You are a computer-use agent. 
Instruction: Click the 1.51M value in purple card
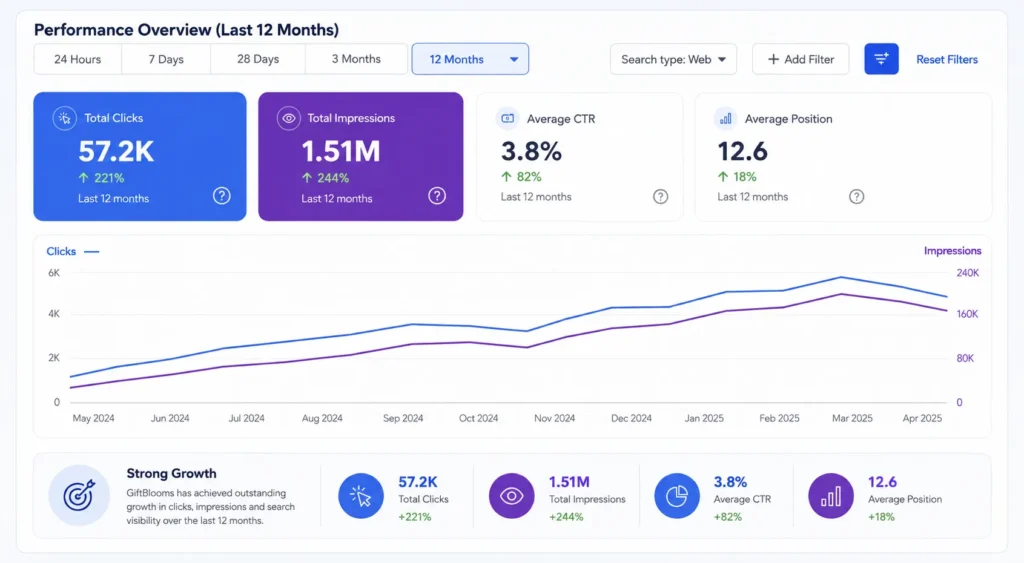click(340, 152)
